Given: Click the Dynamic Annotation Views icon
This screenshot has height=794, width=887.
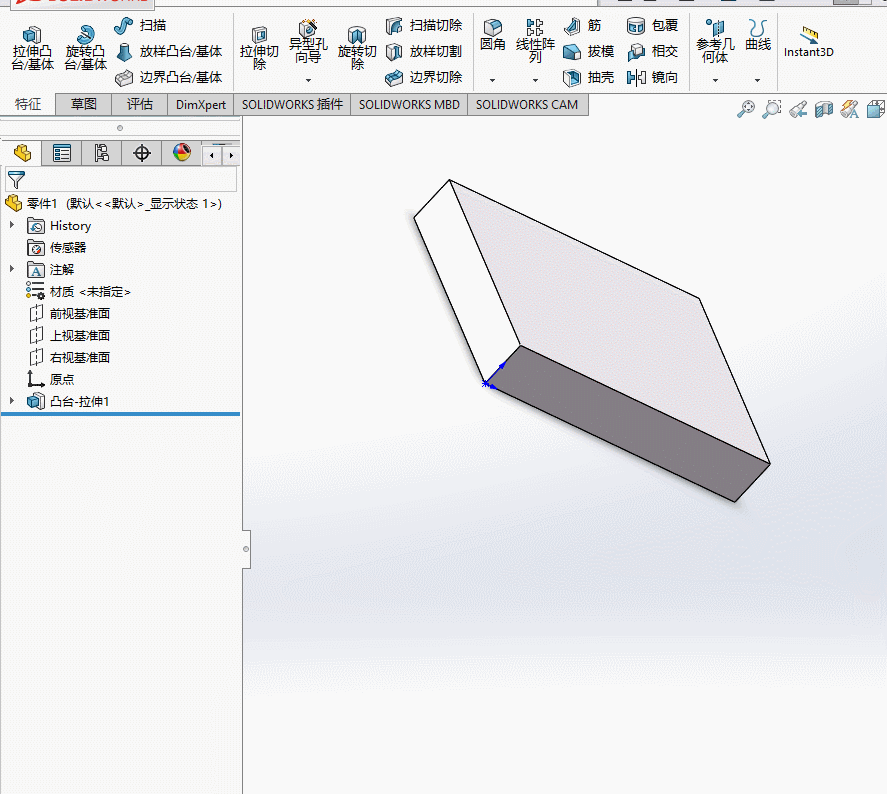Looking at the screenshot, I should point(850,109).
